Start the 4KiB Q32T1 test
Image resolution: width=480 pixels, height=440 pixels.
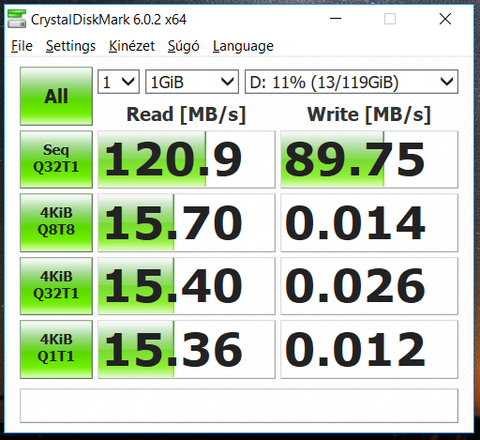pyautogui.click(x=56, y=286)
